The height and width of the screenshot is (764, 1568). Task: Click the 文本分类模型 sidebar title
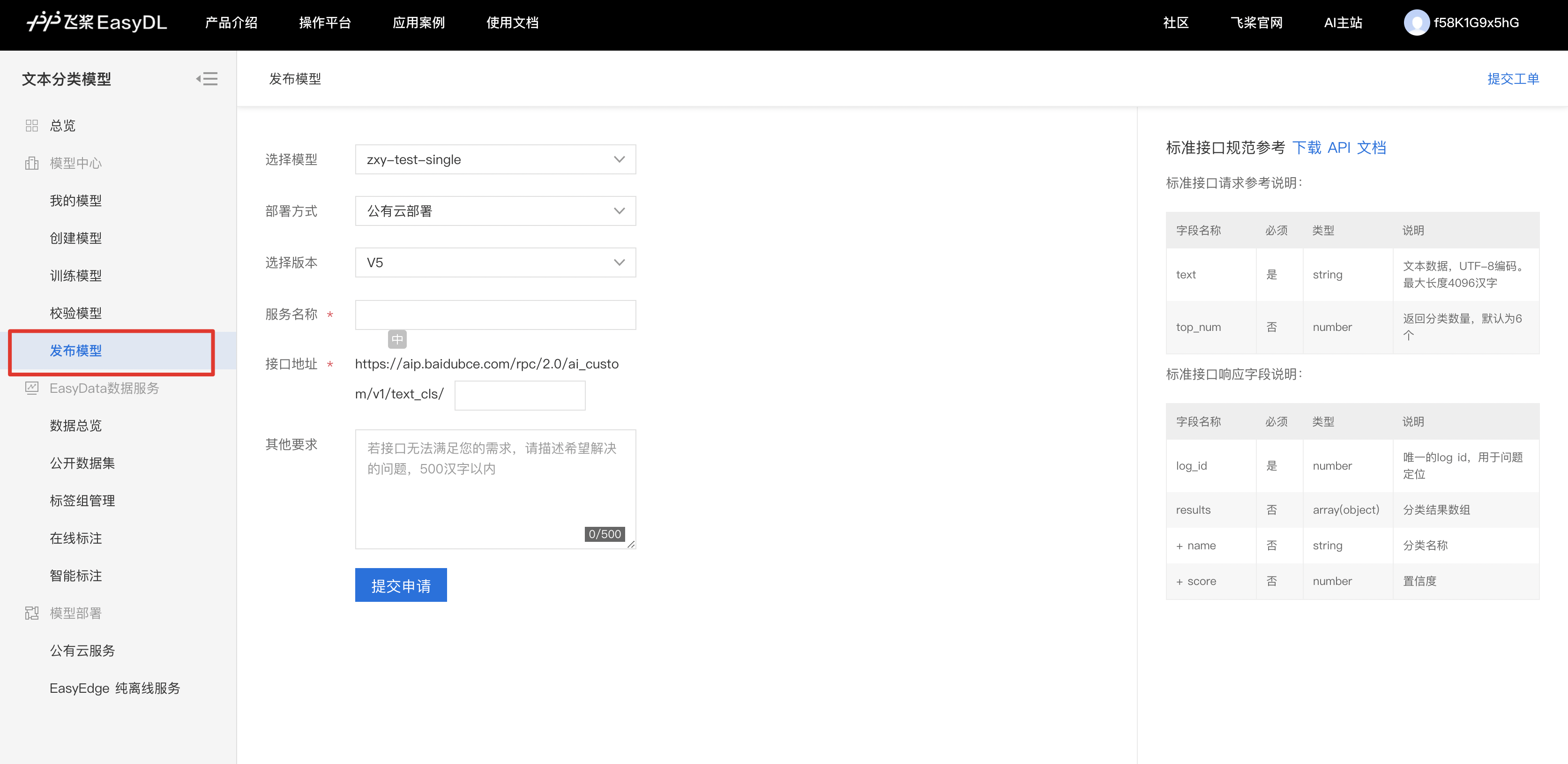[67, 79]
